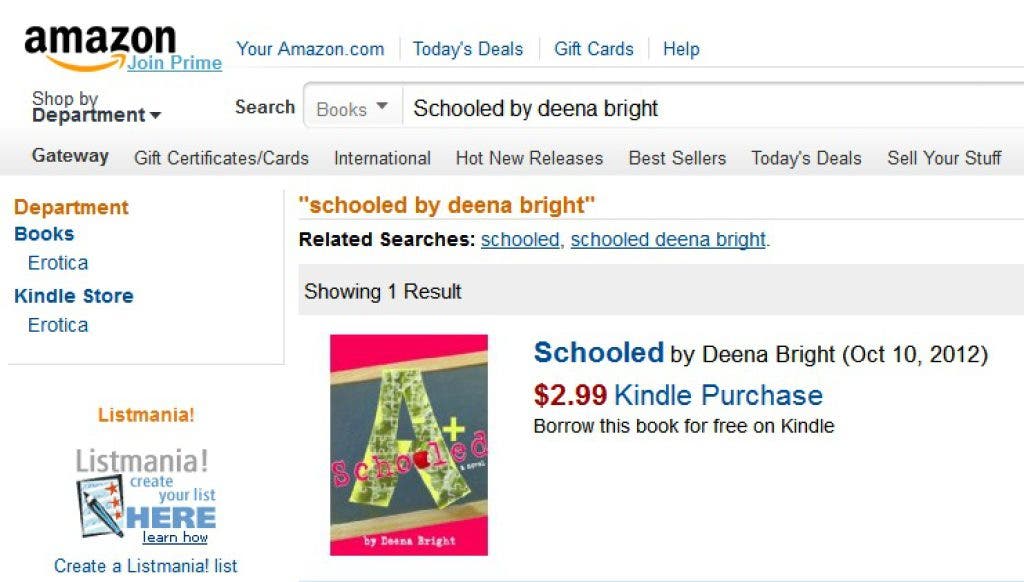The width and height of the screenshot is (1024, 582).
Task: Open Gift Cards page
Action: click(x=593, y=49)
